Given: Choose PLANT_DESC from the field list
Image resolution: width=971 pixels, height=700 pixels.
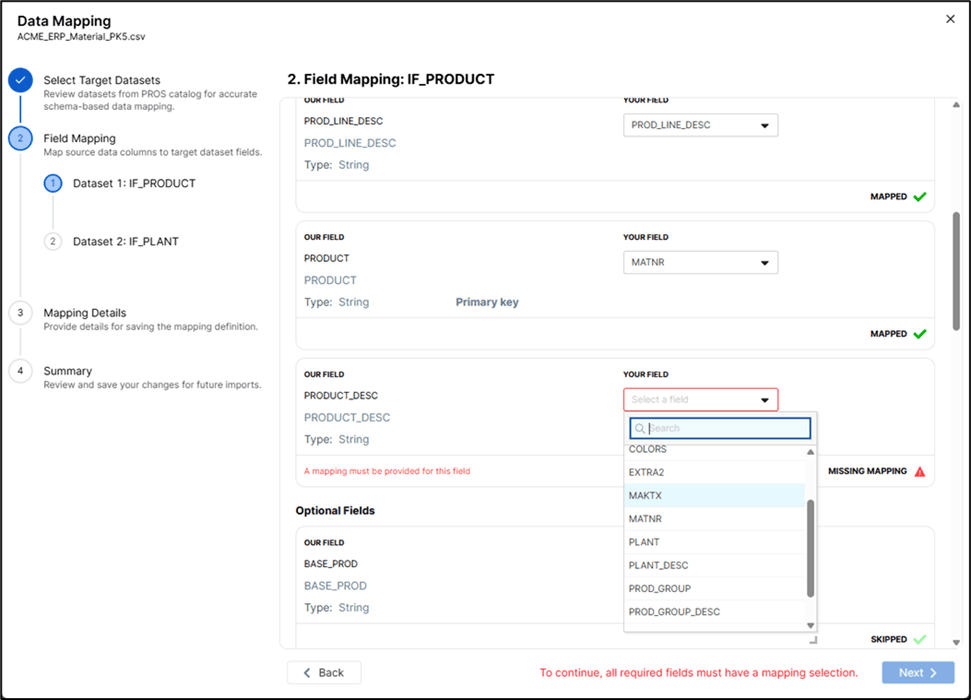Looking at the screenshot, I should tap(658, 565).
